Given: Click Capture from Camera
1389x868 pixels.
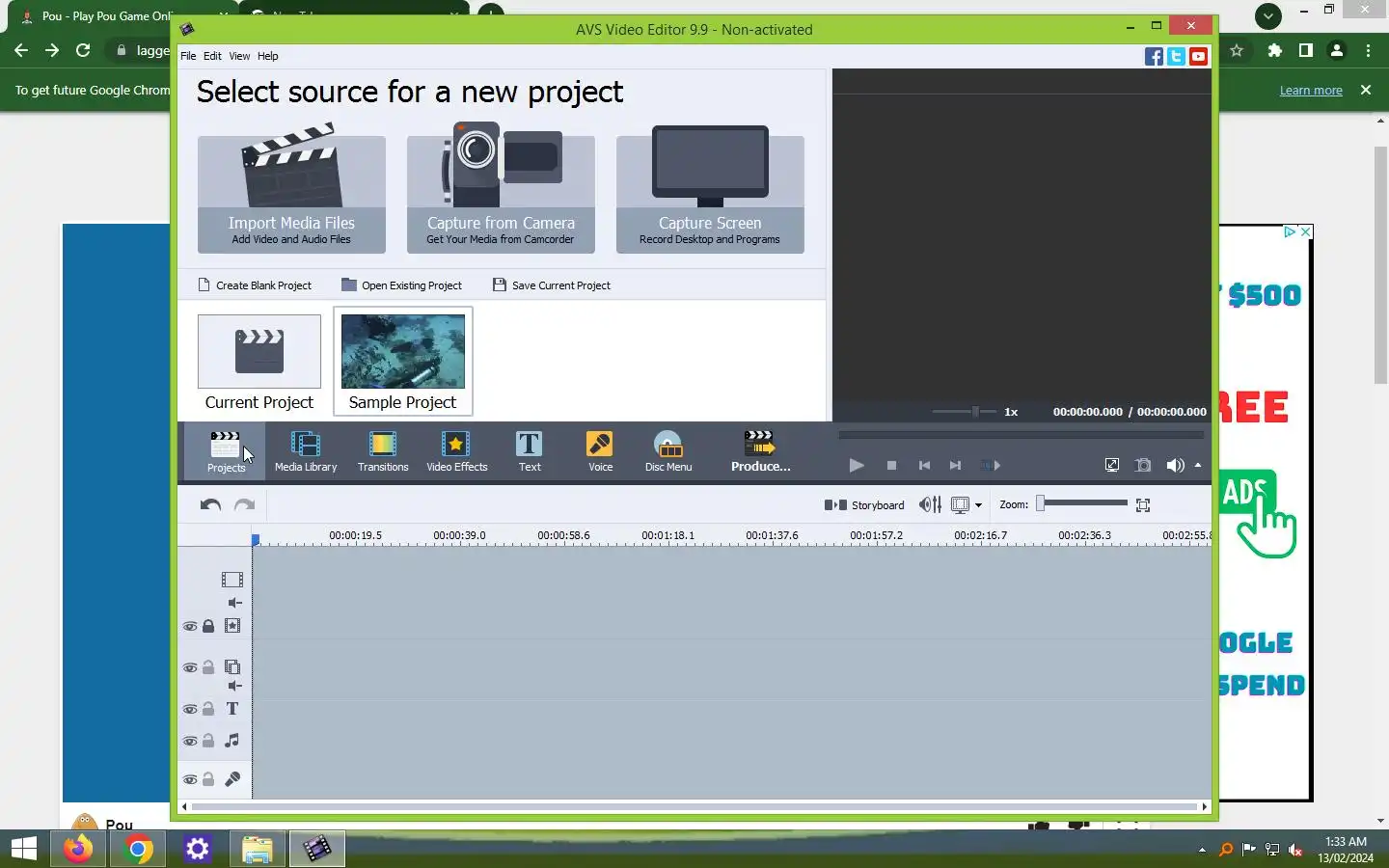Looking at the screenshot, I should pos(501,189).
